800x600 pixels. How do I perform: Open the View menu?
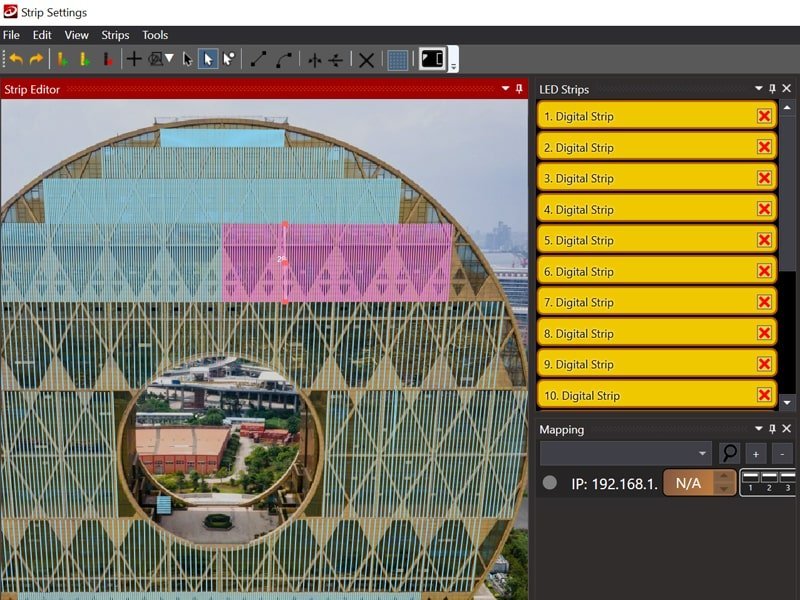tap(77, 35)
